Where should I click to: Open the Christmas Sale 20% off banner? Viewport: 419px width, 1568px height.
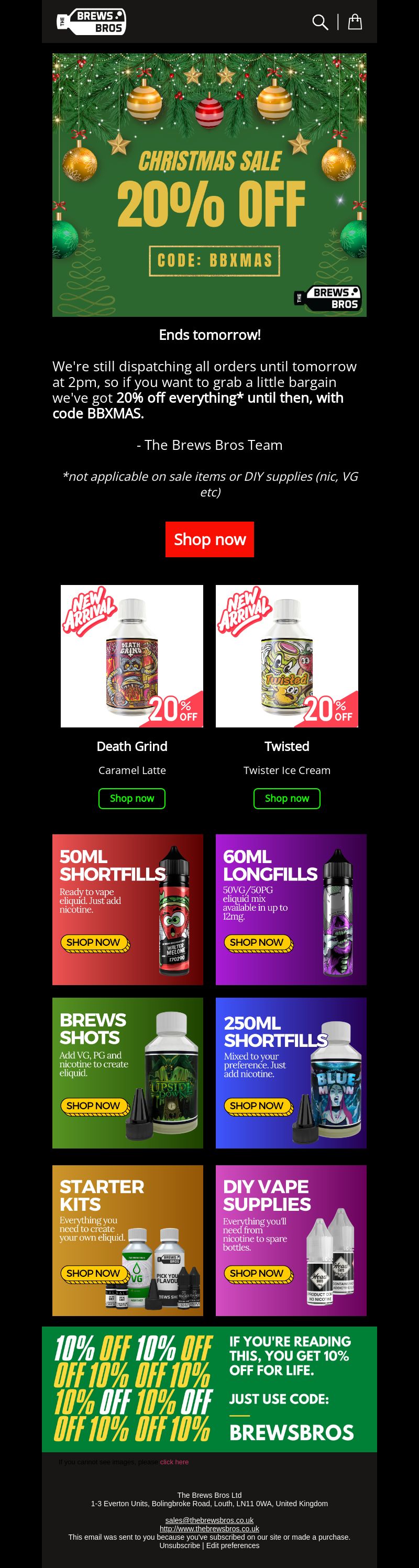point(210,185)
